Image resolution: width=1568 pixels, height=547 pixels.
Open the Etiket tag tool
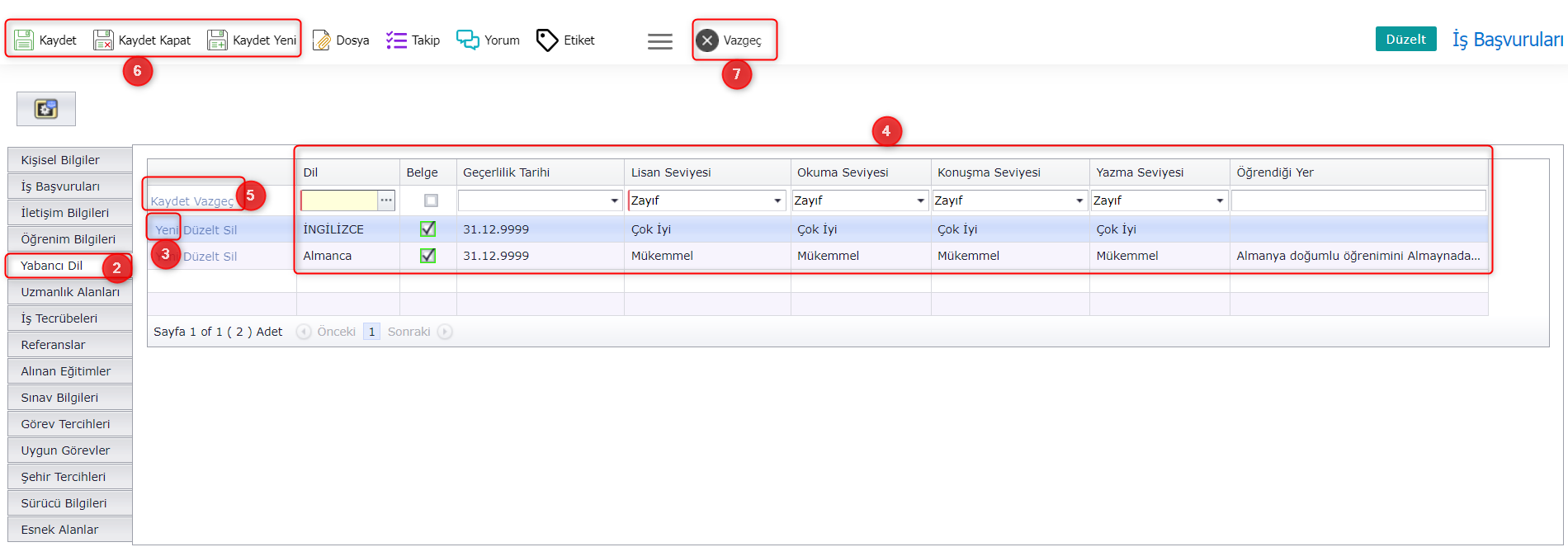pos(565,40)
